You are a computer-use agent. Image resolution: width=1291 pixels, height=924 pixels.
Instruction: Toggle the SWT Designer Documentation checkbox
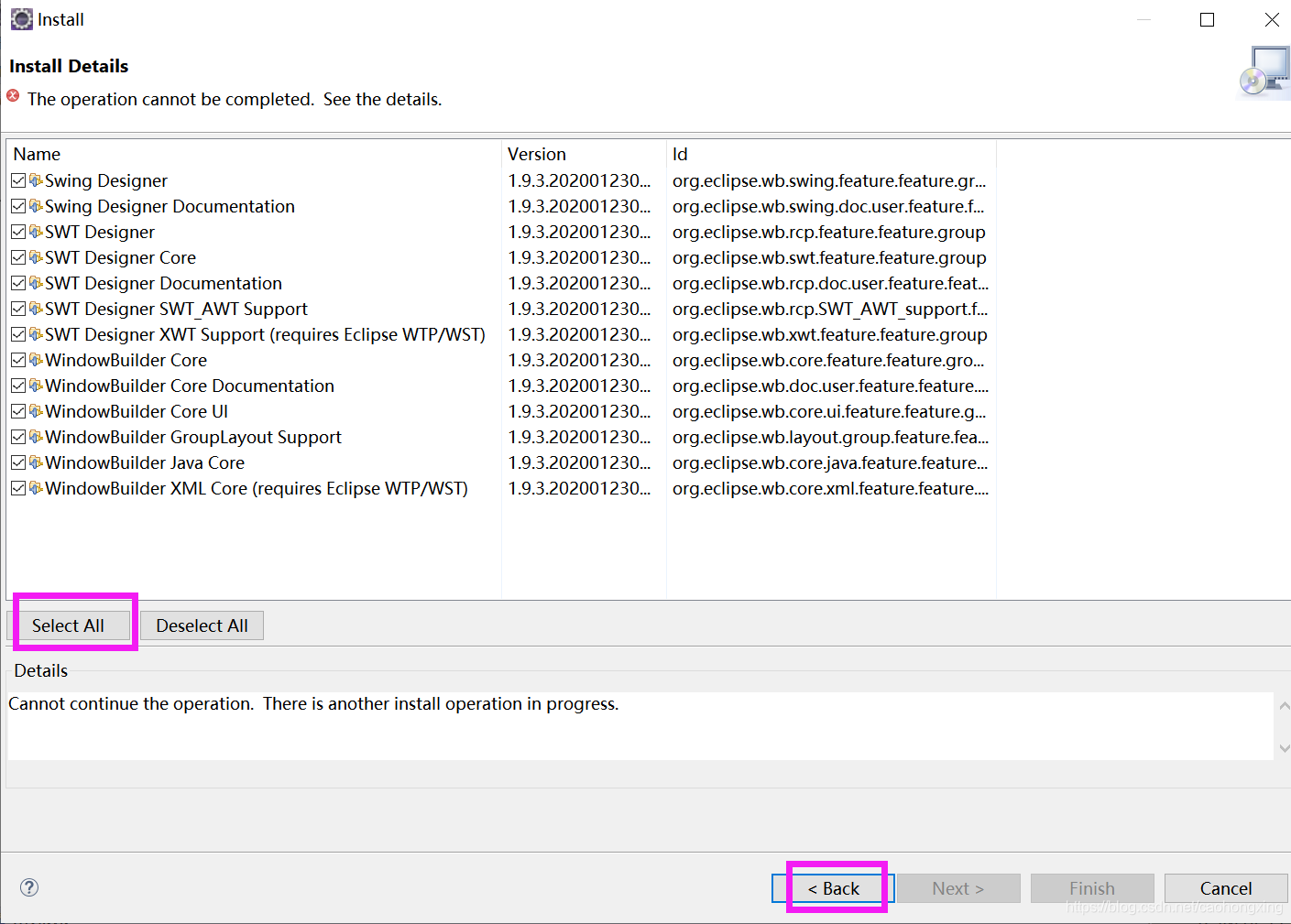[18, 283]
